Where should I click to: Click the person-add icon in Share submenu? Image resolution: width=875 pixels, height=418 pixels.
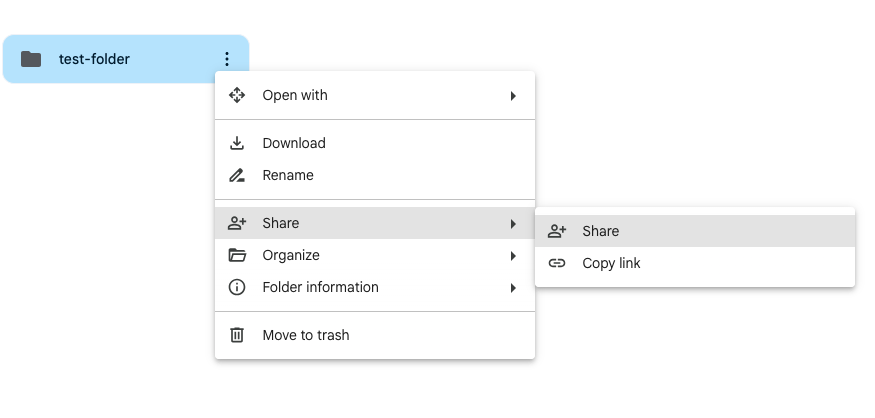[x=556, y=231]
